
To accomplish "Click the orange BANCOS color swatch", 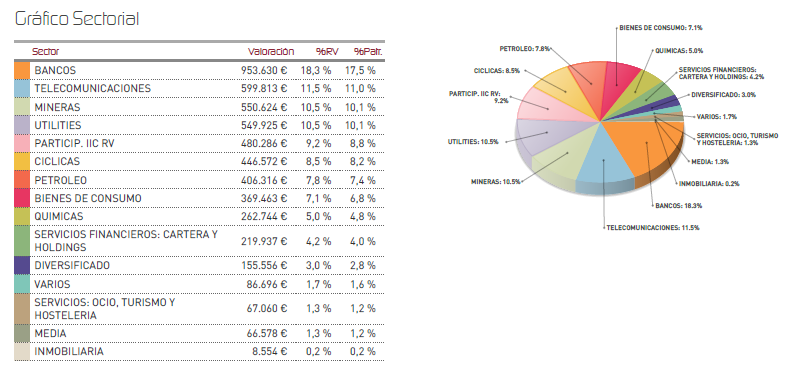I will pyautogui.click(x=23, y=70).
